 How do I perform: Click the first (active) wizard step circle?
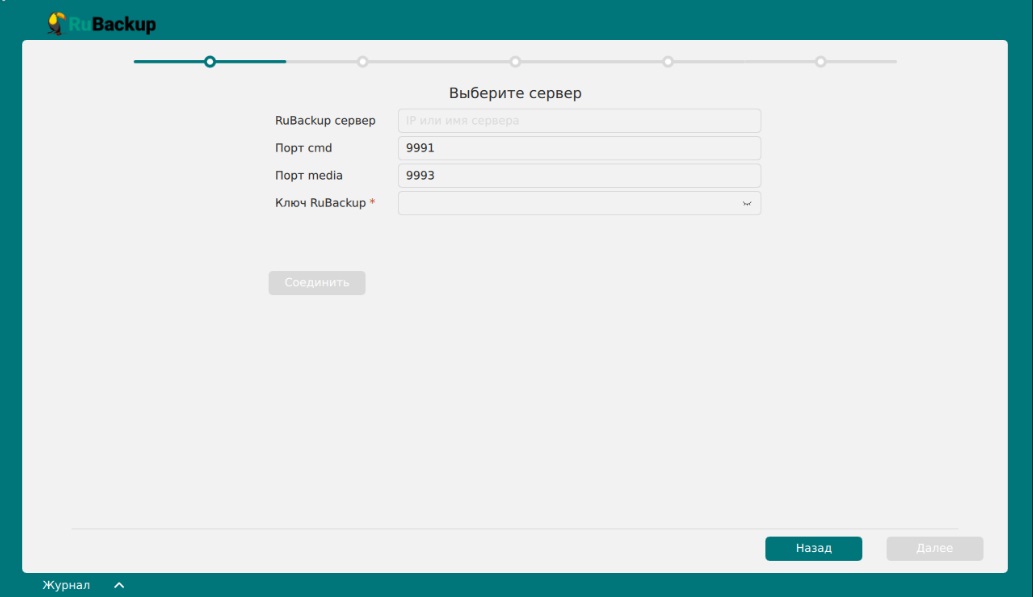coord(210,62)
